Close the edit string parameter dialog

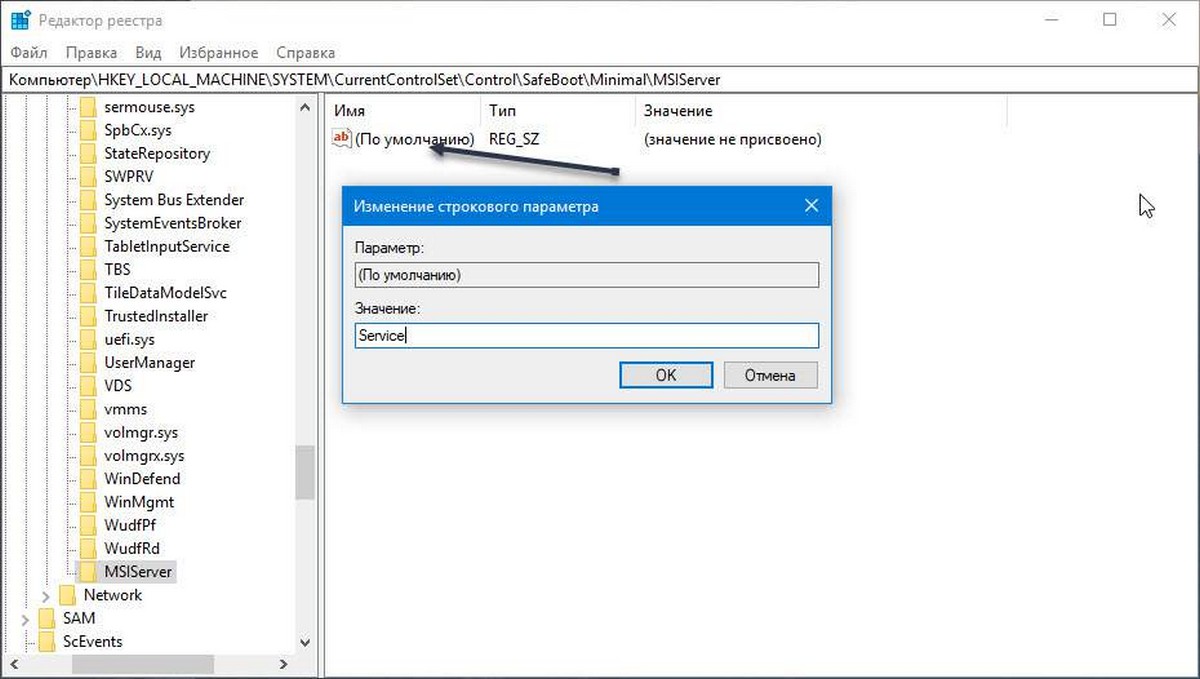tap(811, 206)
